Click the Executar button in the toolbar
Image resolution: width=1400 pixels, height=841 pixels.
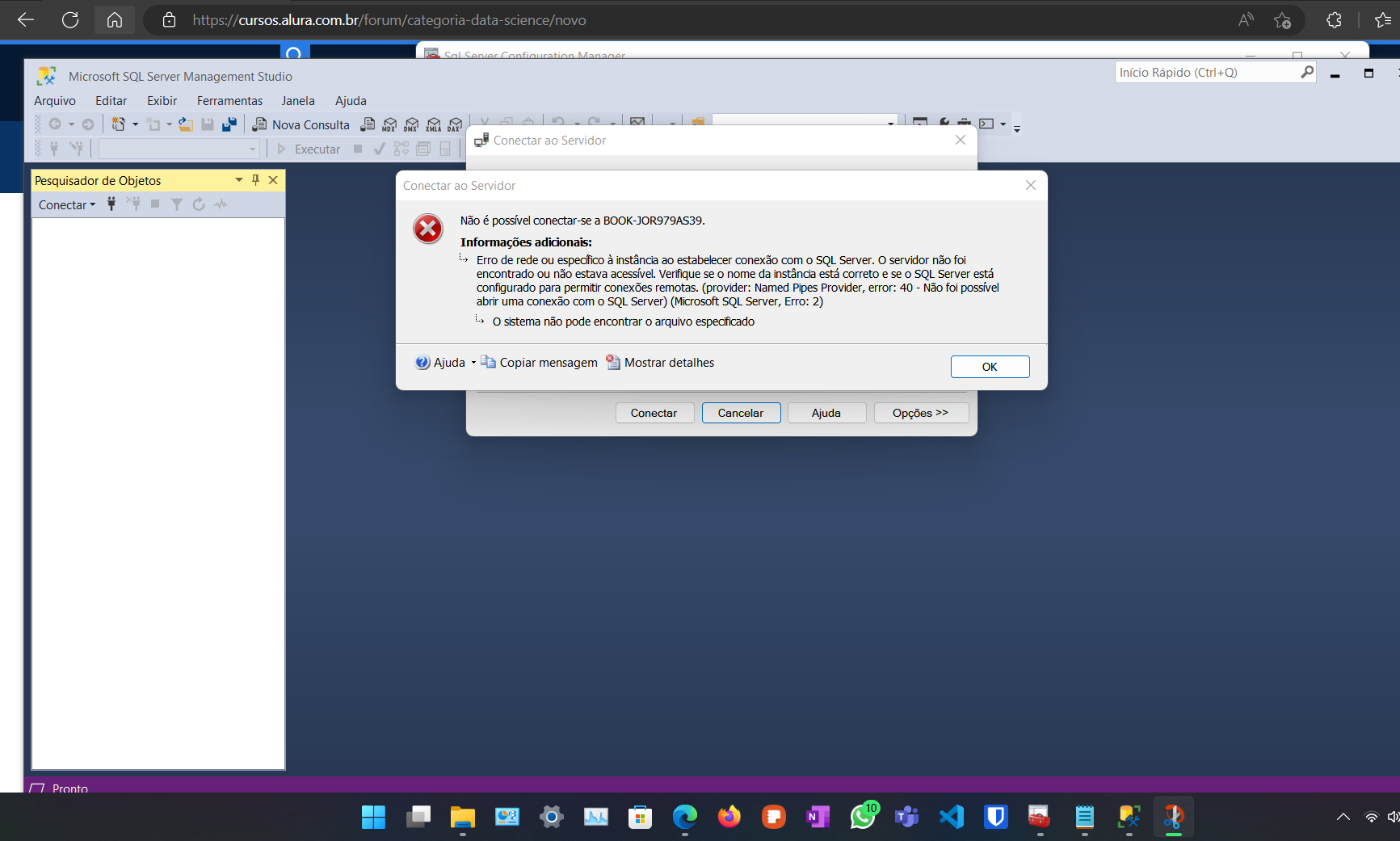click(309, 149)
